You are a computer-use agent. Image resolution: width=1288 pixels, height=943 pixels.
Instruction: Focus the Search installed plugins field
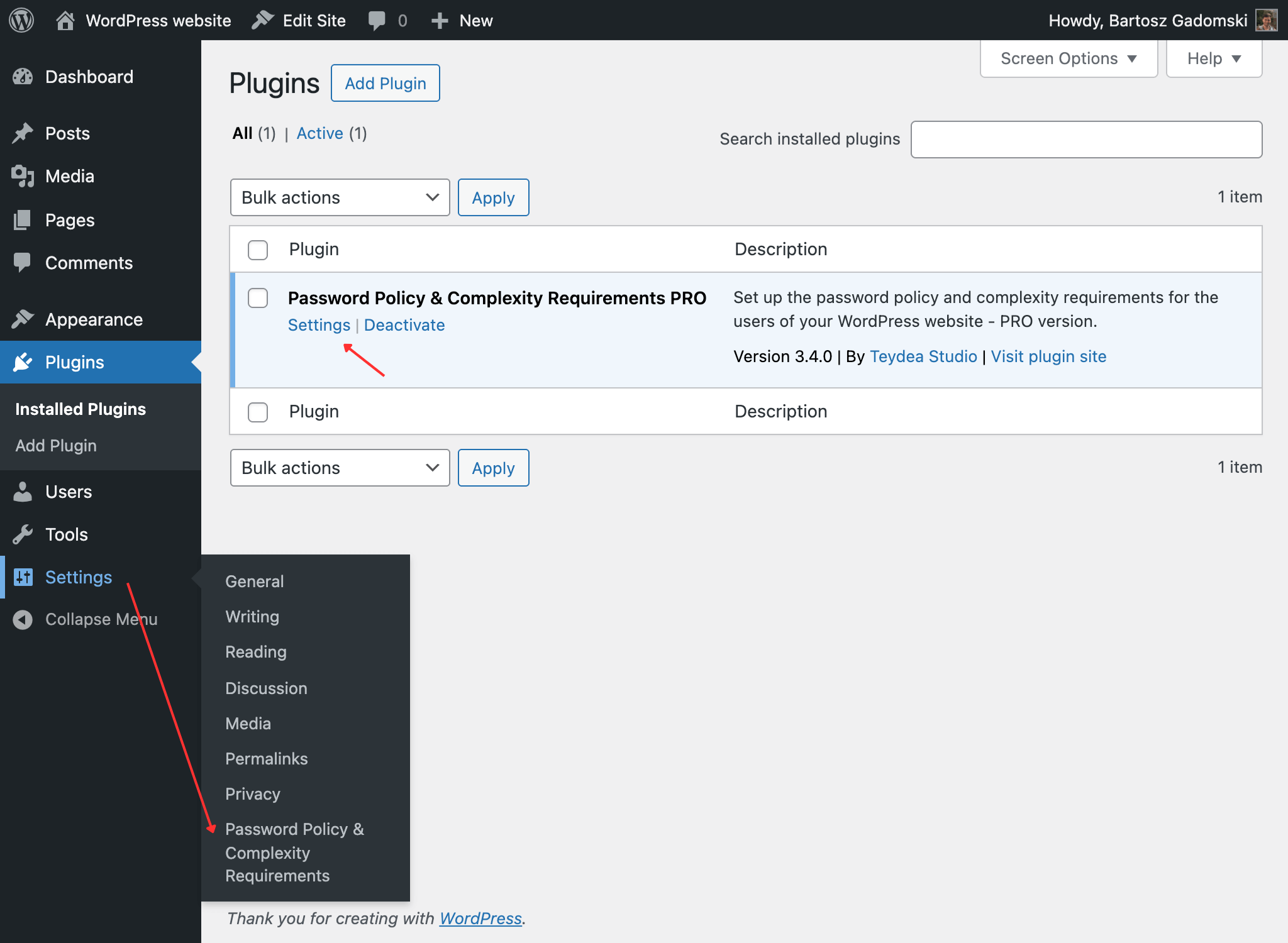(x=1086, y=140)
